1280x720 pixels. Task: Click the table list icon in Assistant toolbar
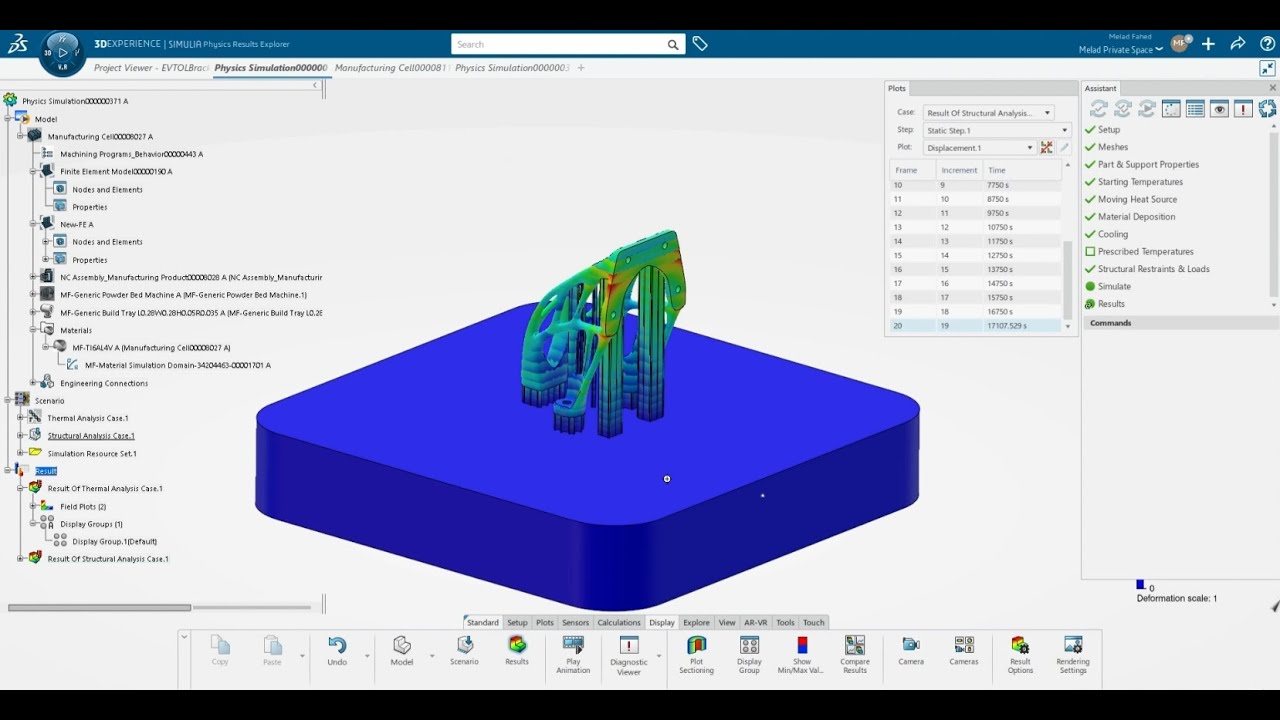(x=1195, y=109)
